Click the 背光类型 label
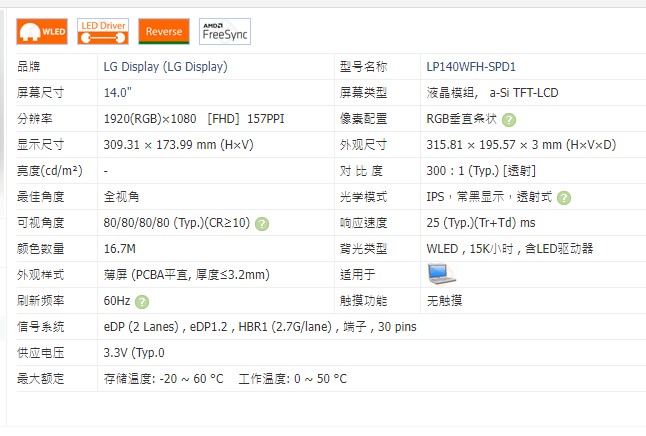 pos(363,248)
